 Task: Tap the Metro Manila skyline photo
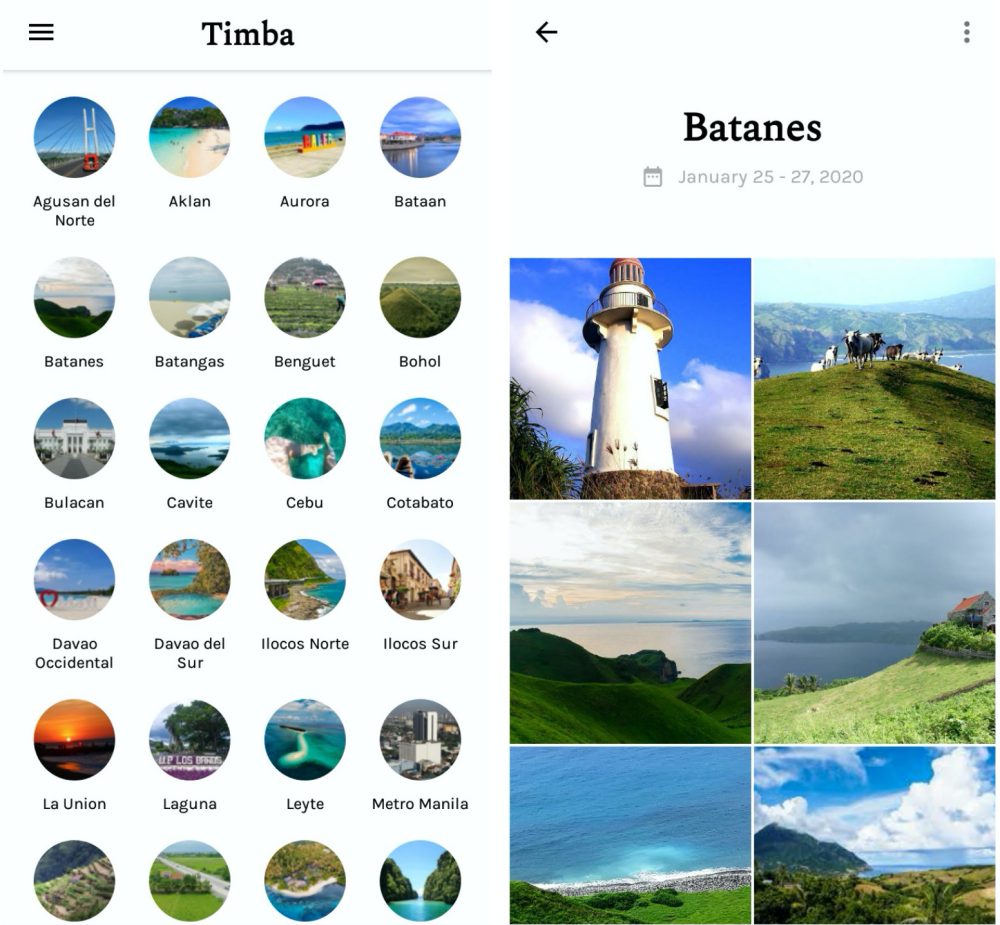pos(420,739)
